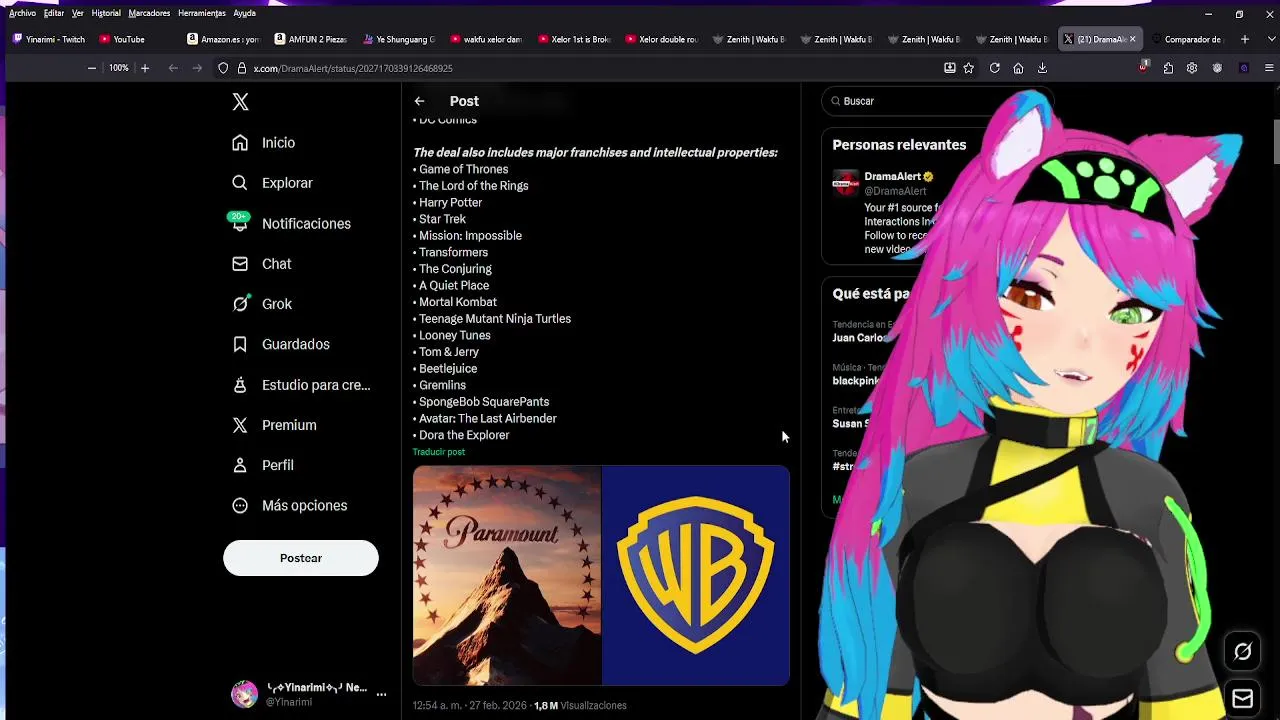Zoom out with the minus button

coord(92,68)
